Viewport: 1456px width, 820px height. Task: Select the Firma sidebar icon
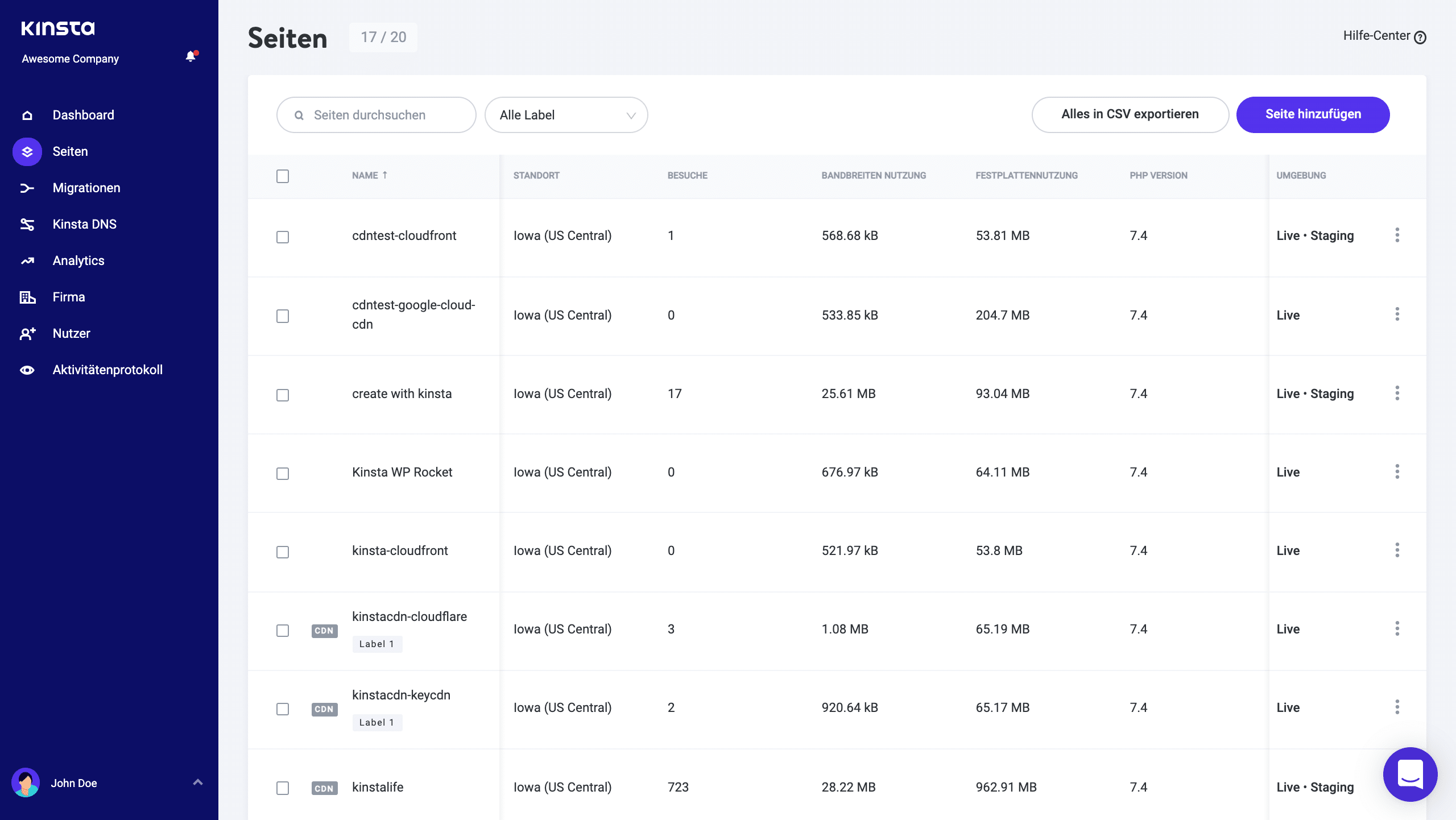pyautogui.click(x=27, y=296)
